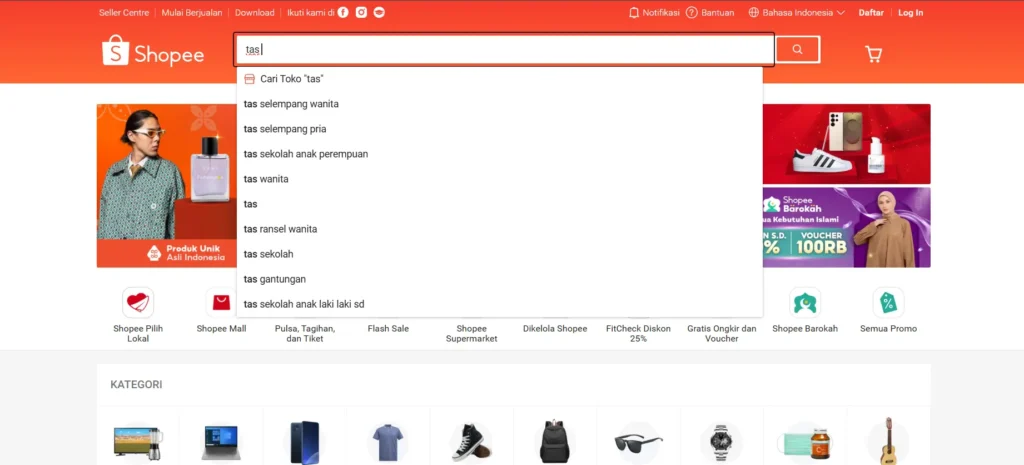
Task: Open the Shopee Barokah shortcut icon
Action: pos(805,303)
